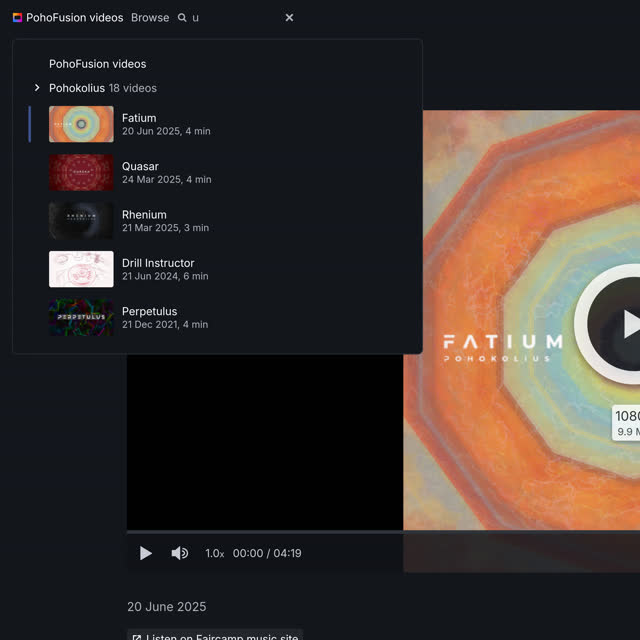
Task: Open the Perpetulus thumbnail
Action: (x=81, y=318)
